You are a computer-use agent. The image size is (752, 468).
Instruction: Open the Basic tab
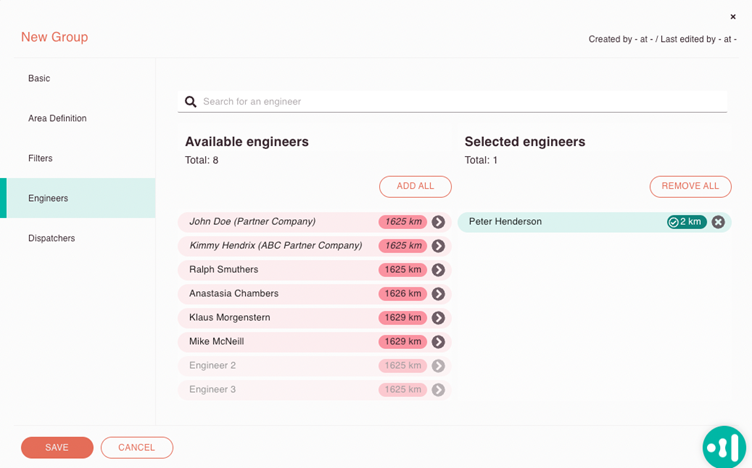(x=39, y=78)
